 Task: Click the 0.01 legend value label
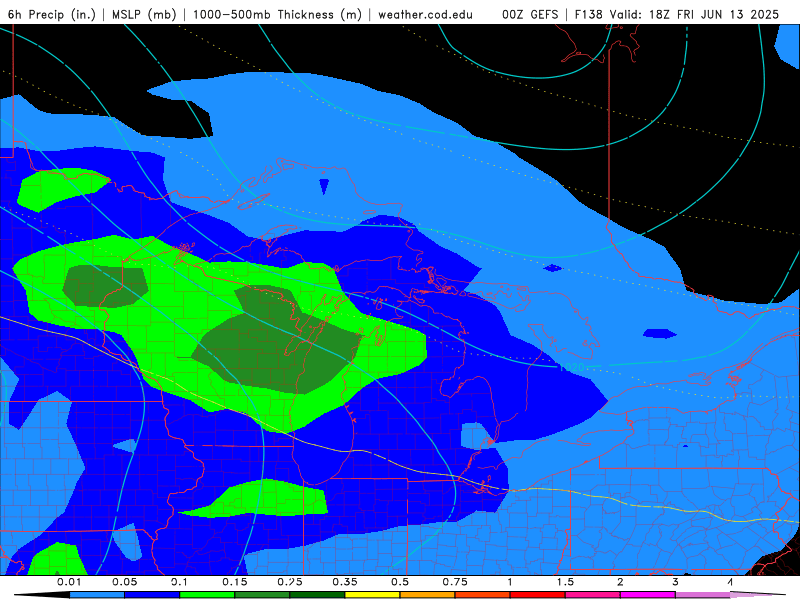(69, 582)
